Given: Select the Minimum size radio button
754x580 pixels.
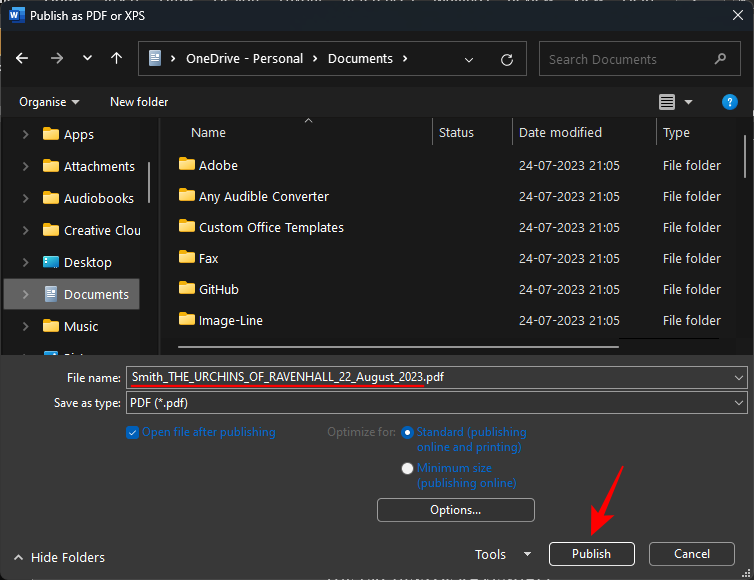Looking at the screenshot, I should pos(407,468).
